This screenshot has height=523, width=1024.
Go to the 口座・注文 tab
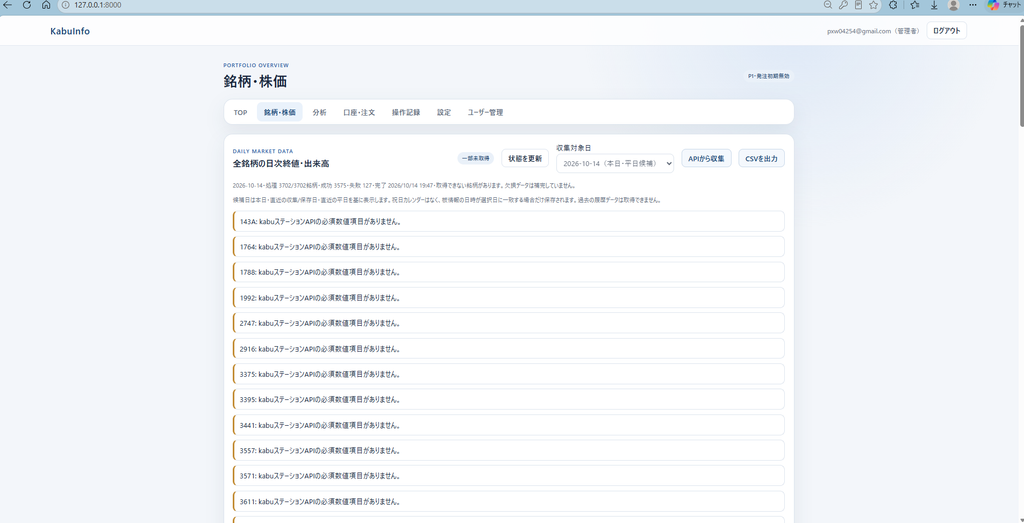(359, 112)
